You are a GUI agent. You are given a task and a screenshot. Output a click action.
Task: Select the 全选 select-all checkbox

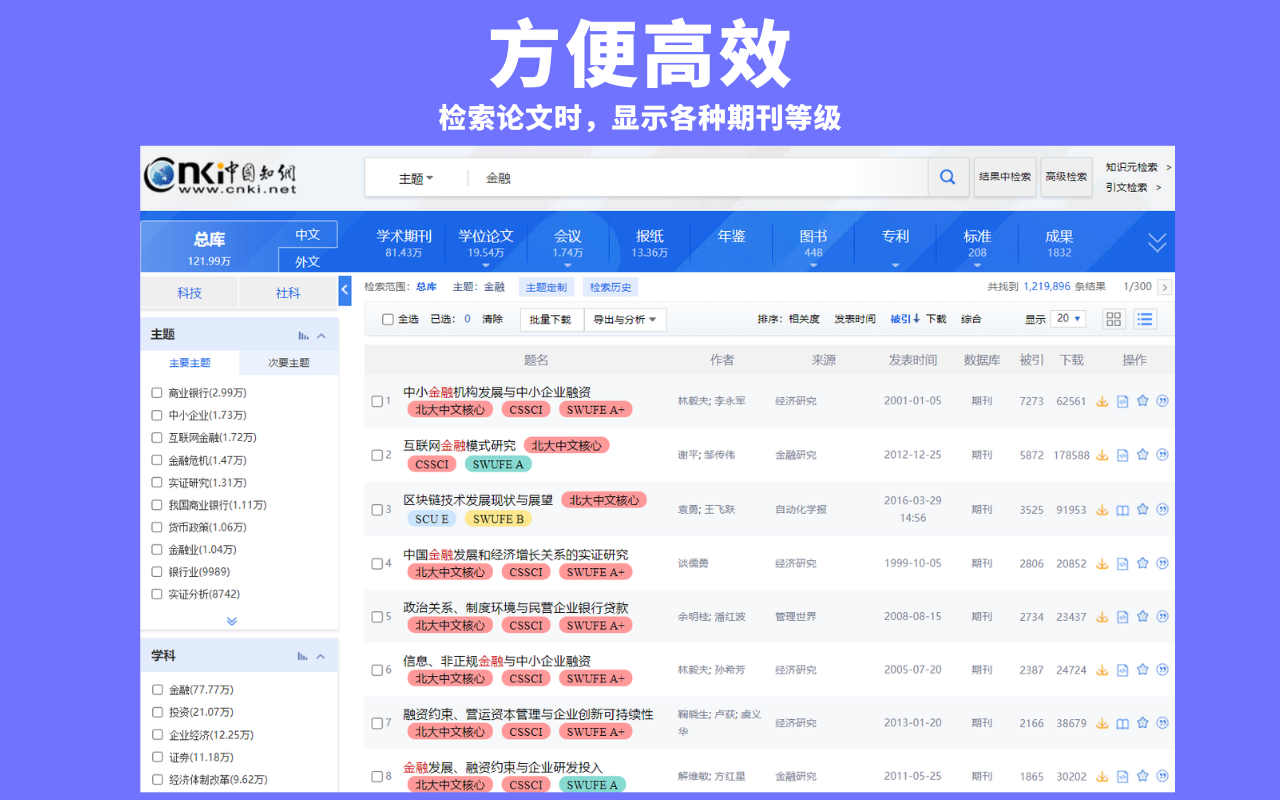(387, 319)
